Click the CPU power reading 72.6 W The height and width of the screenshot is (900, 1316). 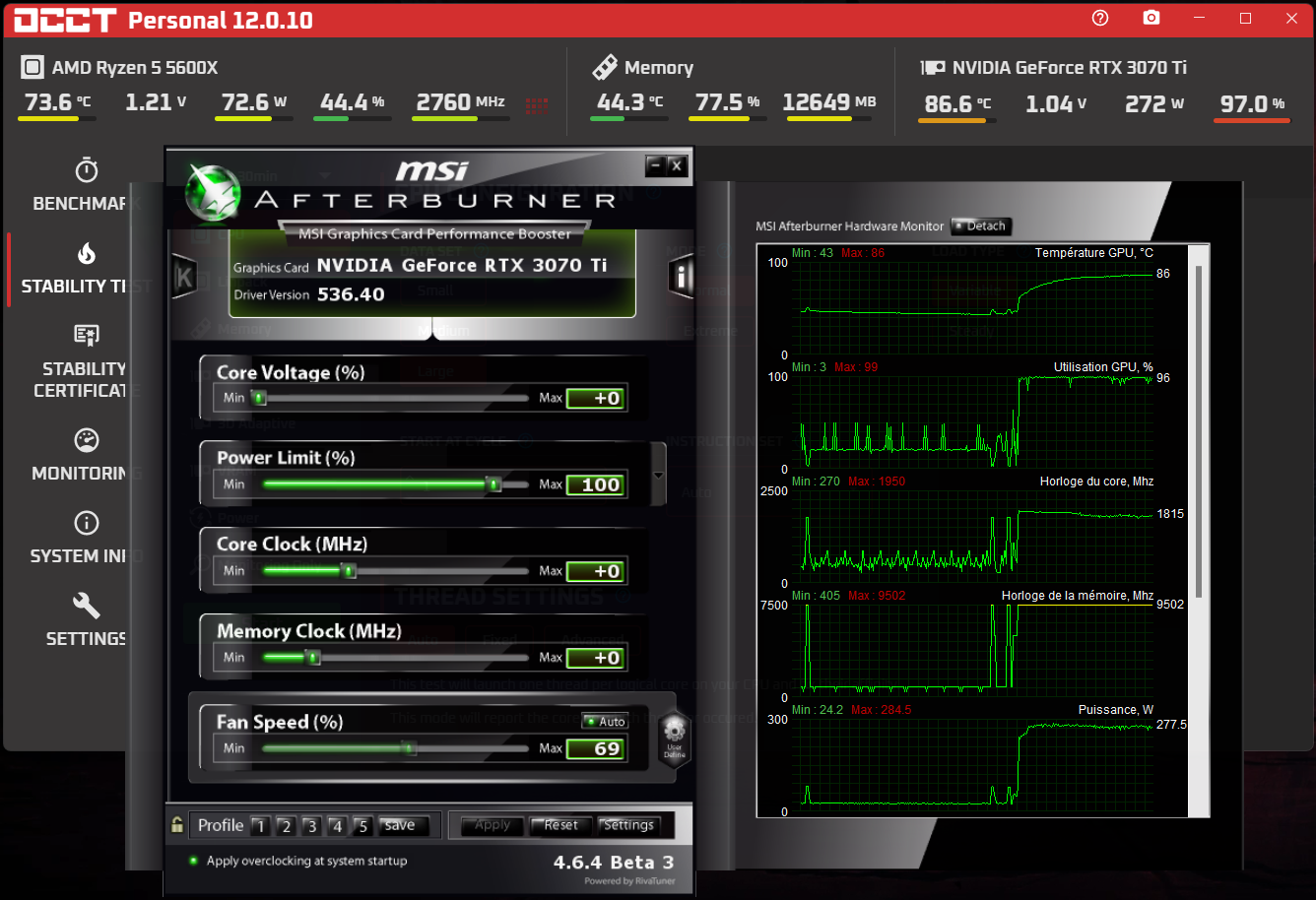tap(254, 102)
